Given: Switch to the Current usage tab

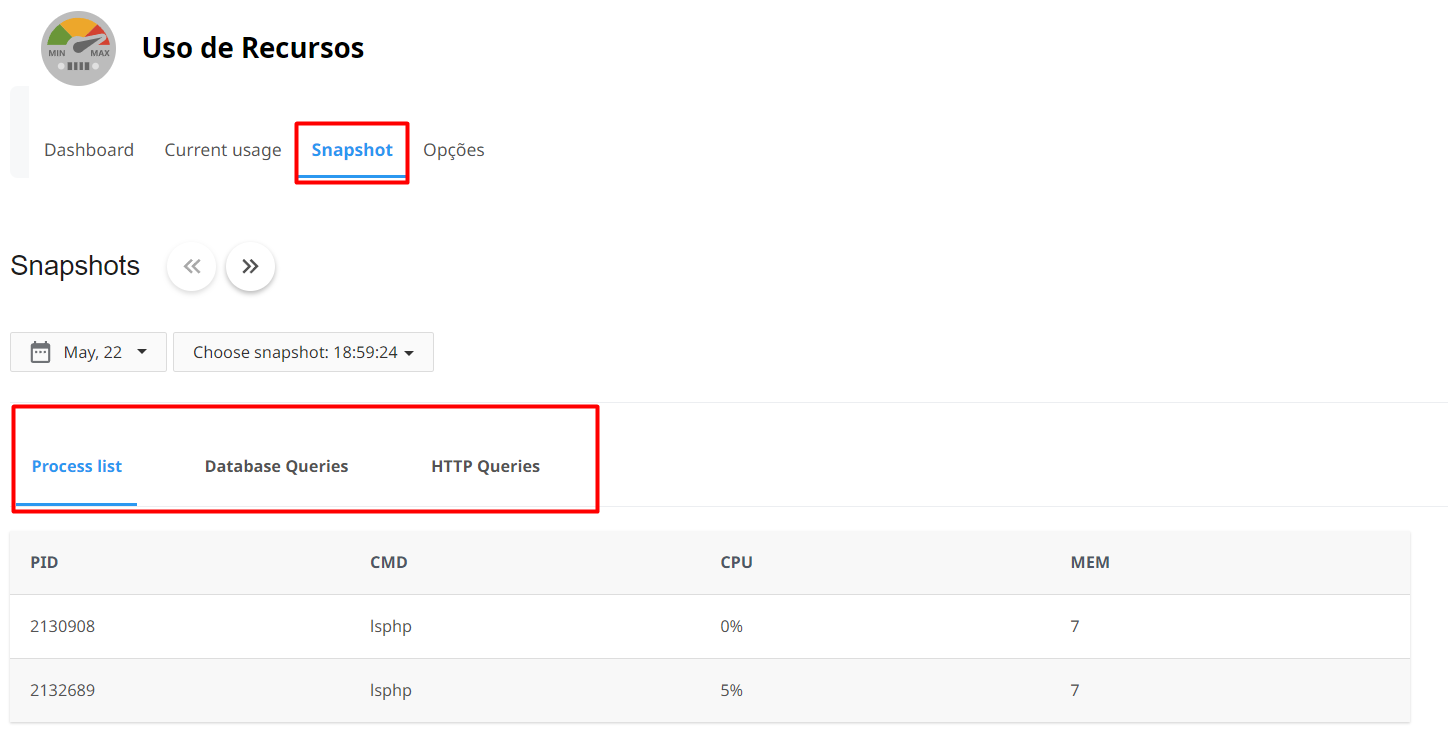Looking at the screenshot, I should [x=223, y=150].
